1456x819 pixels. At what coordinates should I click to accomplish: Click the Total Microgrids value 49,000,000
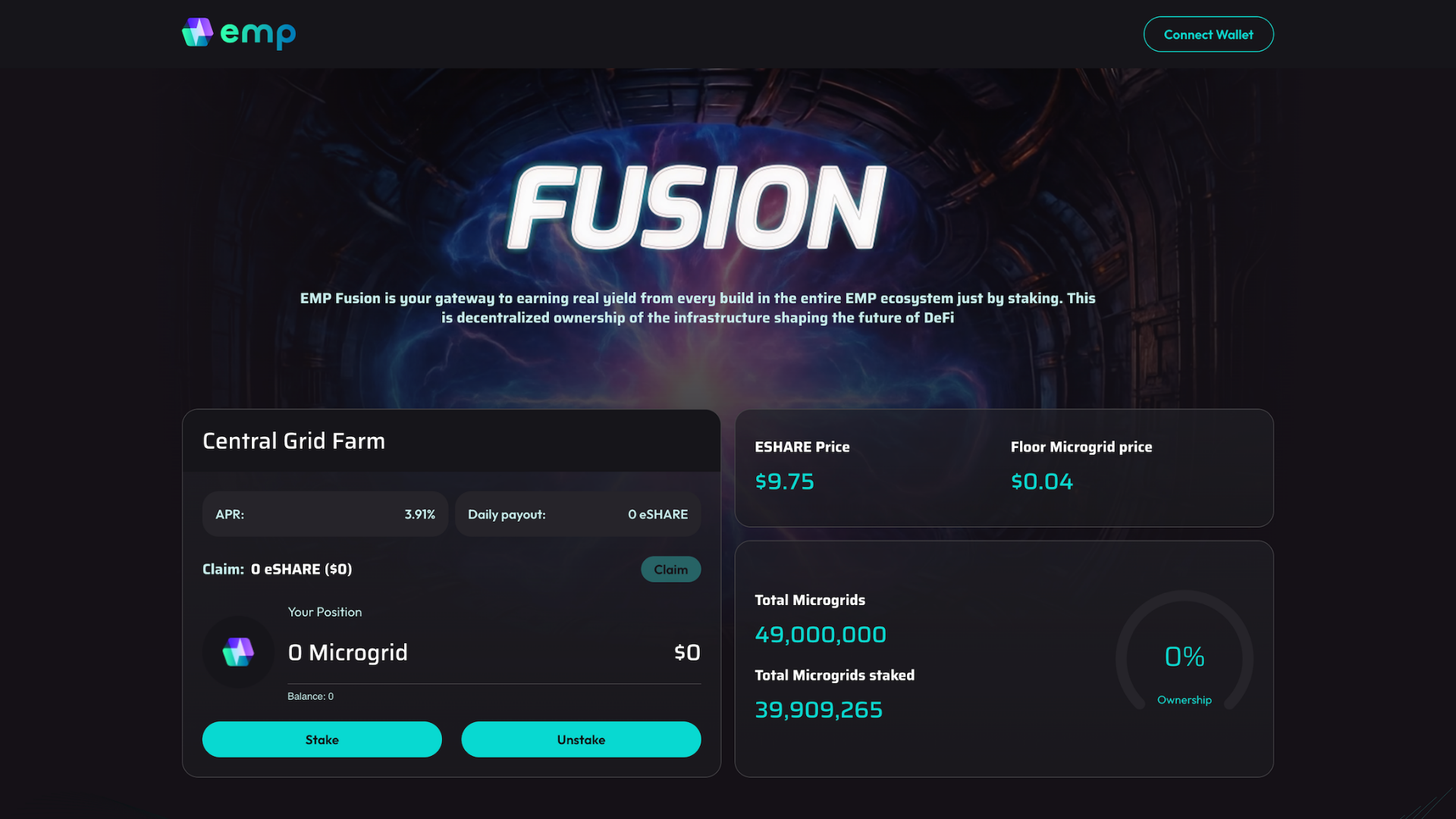coord(821,635)
